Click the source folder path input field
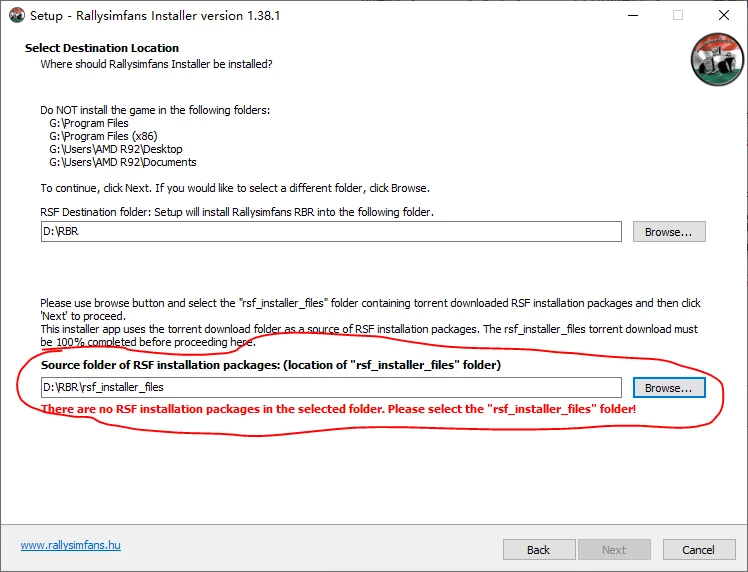The image size is (748, 572). 330,387
